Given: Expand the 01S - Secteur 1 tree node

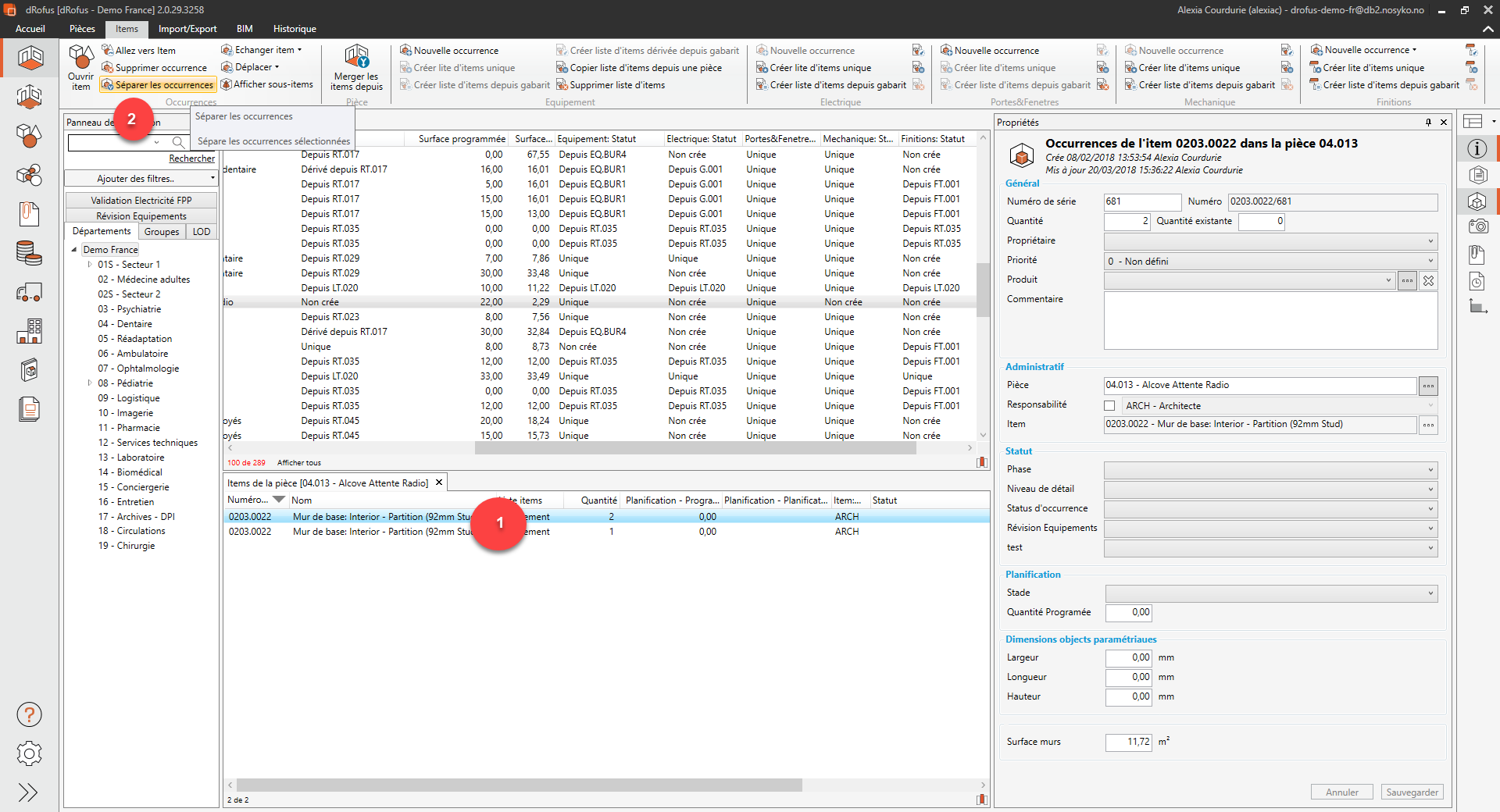Looking at the screenshot, I should [x=89, y=265].
